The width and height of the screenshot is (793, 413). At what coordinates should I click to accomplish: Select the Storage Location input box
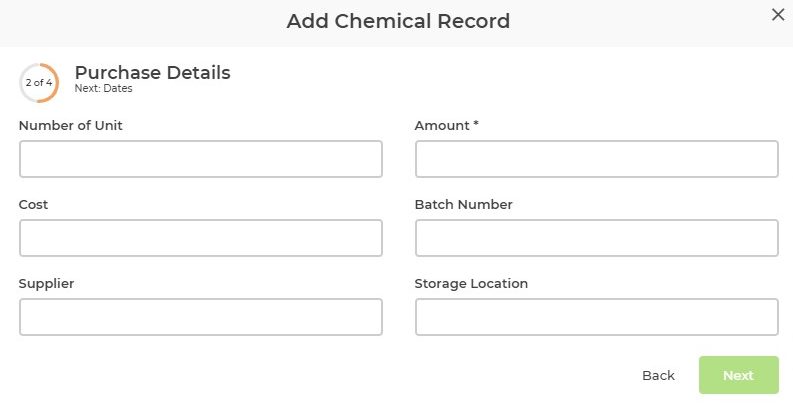(x=596, y=317)
